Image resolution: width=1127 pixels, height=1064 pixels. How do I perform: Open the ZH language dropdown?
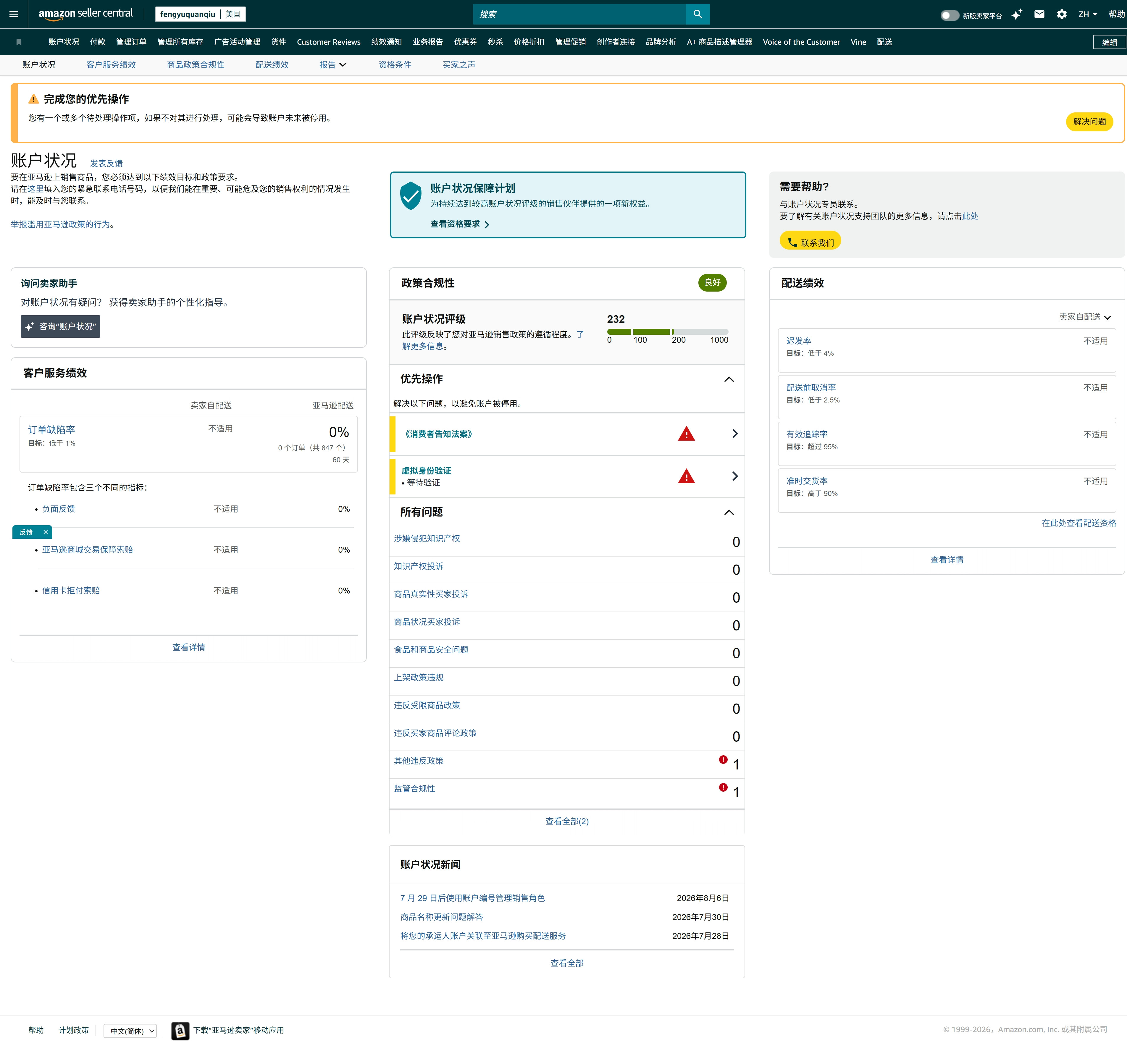click(1087, 14)
